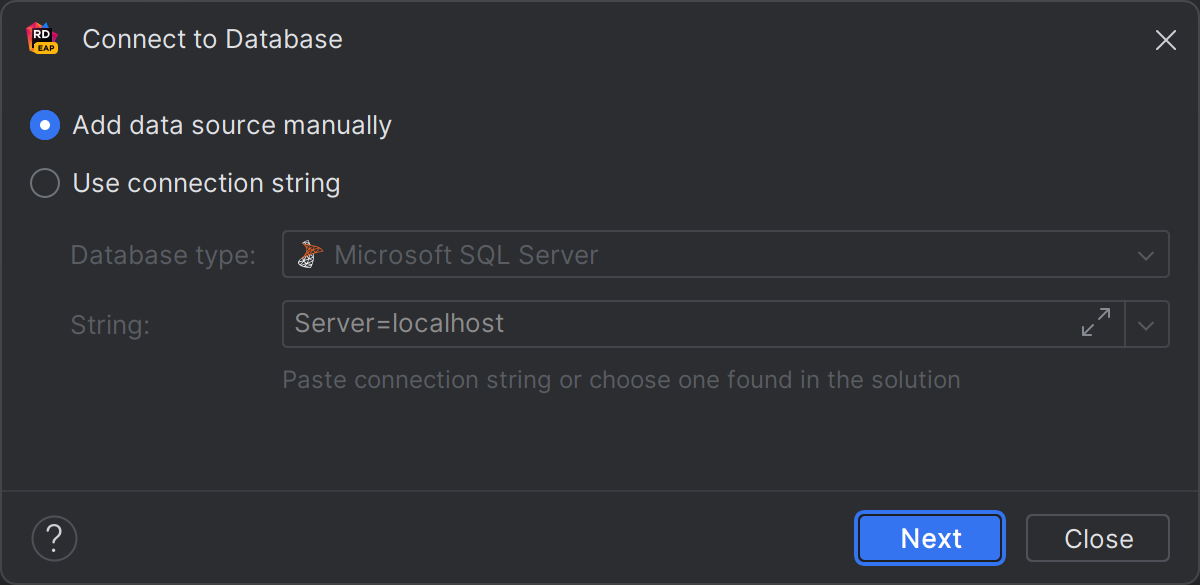
Task: Click the "Use connection string" label text
Action: (x=206, y=183)
